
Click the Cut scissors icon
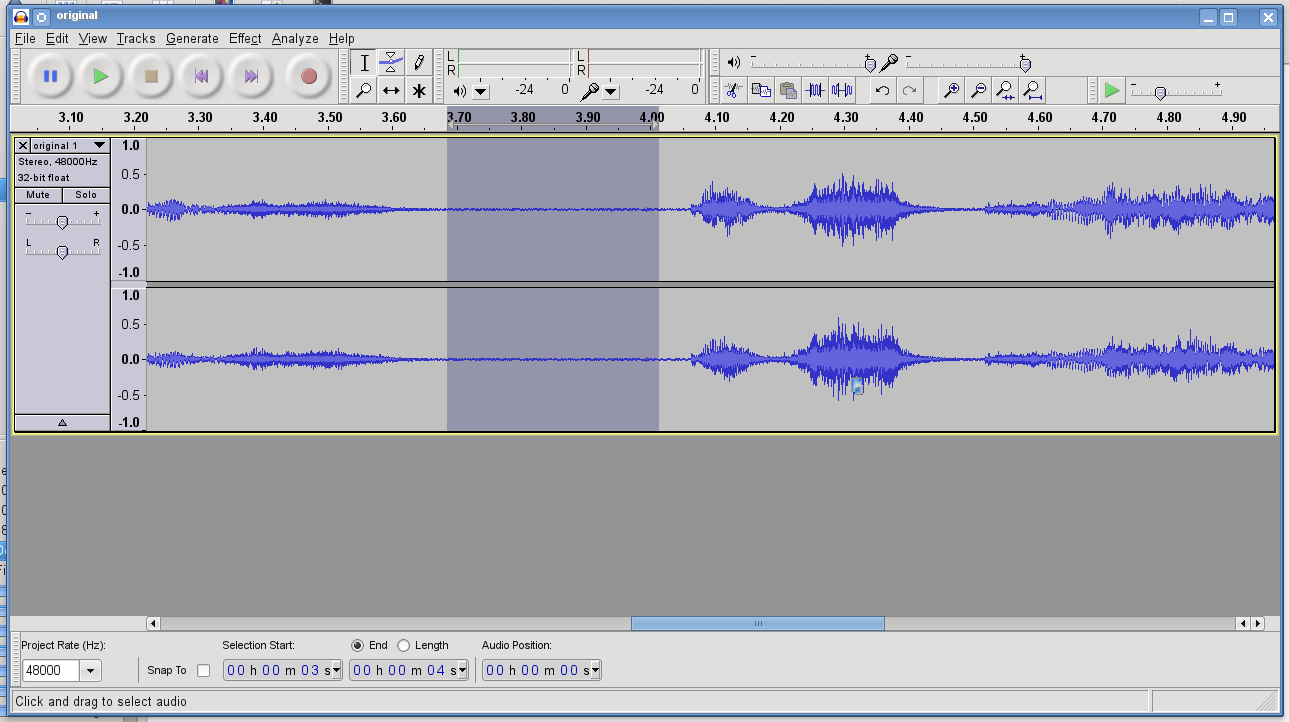[733, 91]
